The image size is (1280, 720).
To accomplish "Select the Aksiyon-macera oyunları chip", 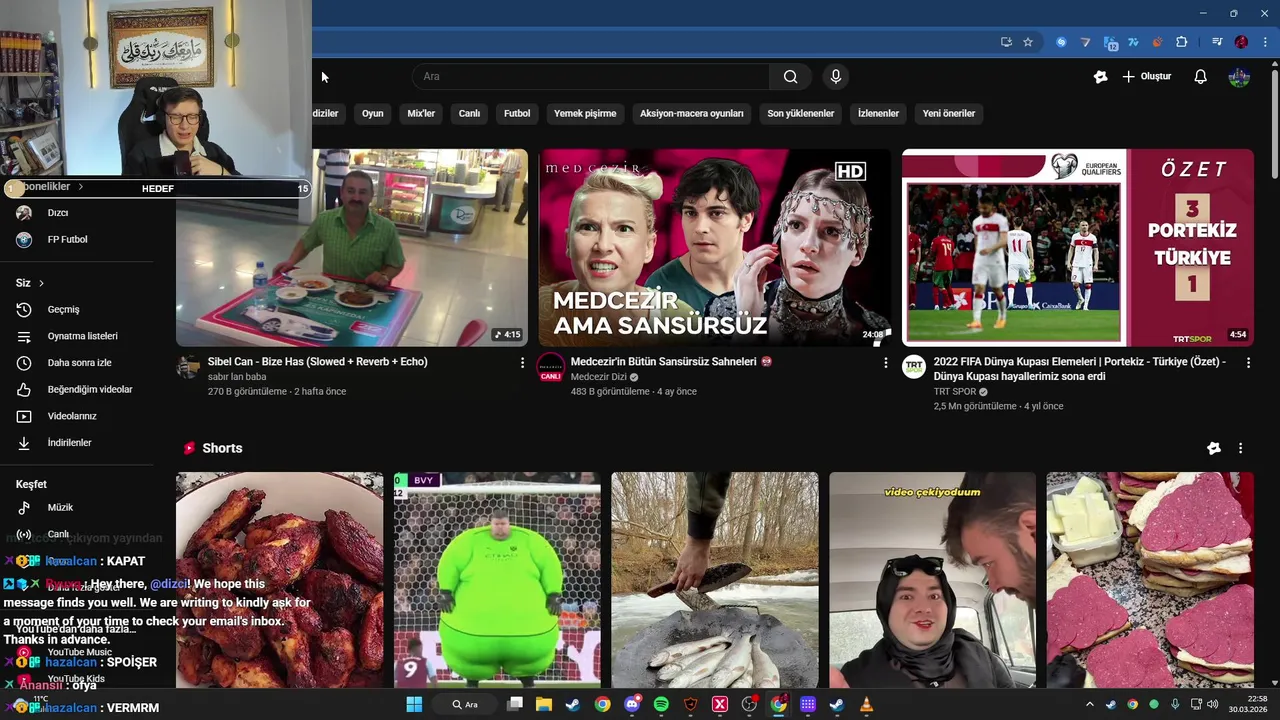I will click(x=692, y=114).
